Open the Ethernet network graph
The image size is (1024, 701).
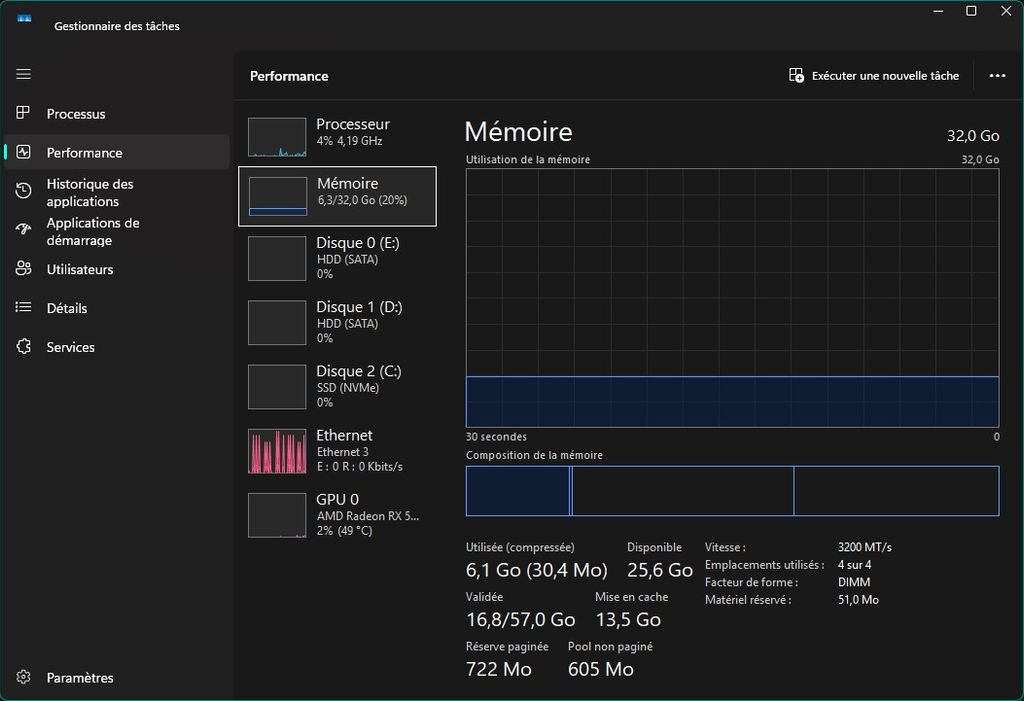coord(337,450)
